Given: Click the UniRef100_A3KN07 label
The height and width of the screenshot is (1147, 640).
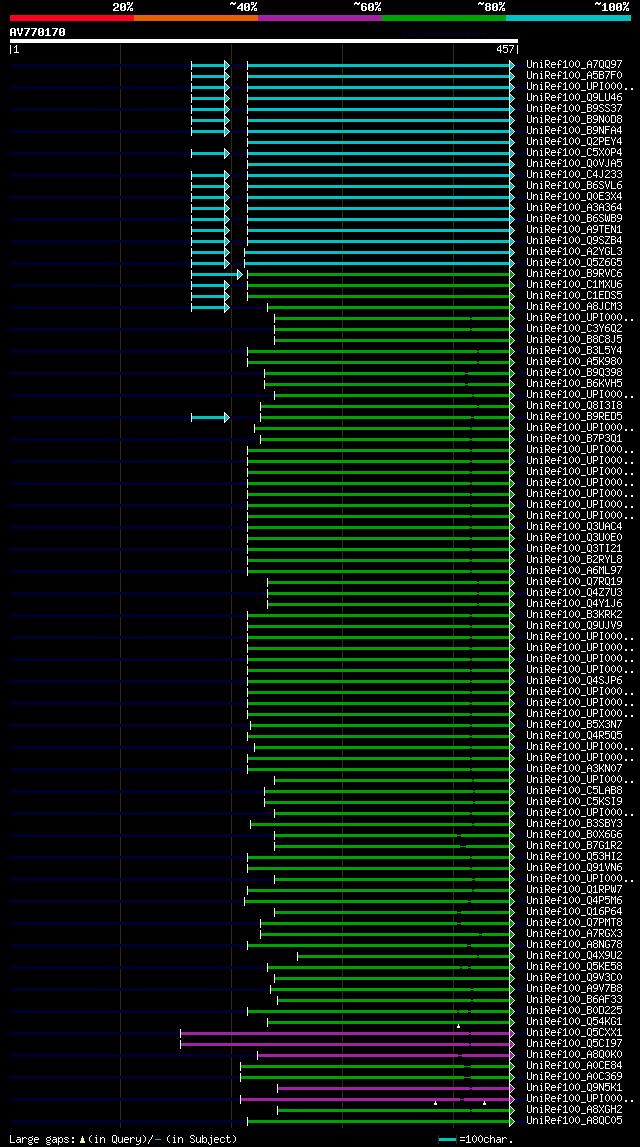Looking at the screenshot, I should (x=574, y=769).
